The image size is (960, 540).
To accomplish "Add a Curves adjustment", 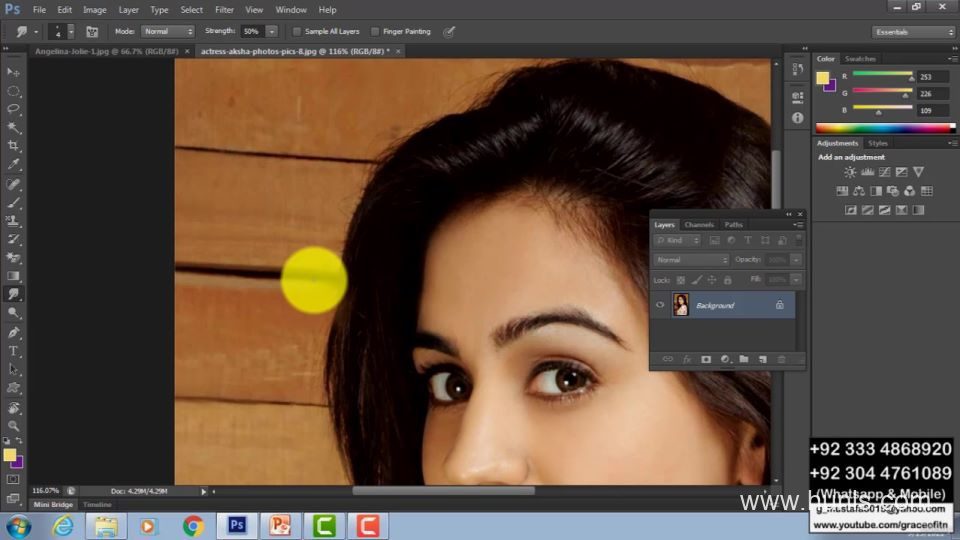I will coord(885,173).
